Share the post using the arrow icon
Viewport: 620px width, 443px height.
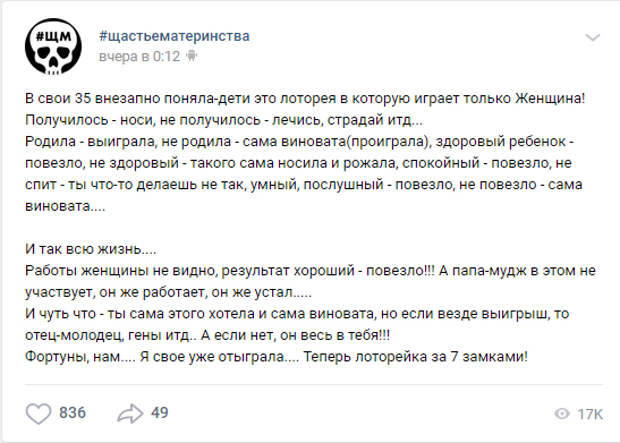point(130,413)
